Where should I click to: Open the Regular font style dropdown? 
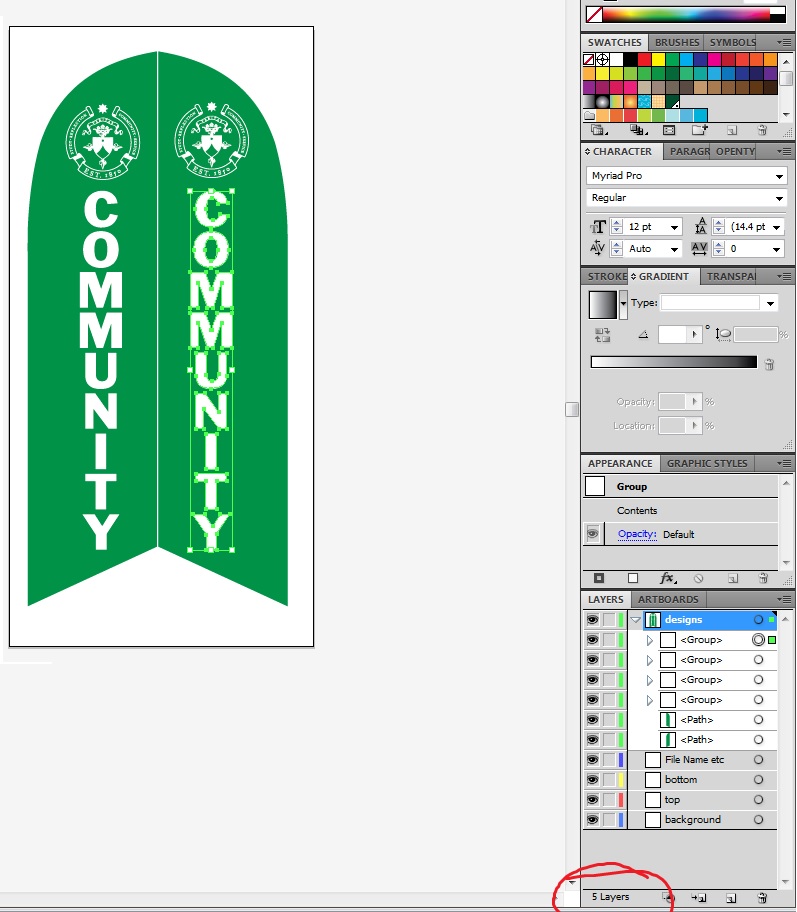click(779, 198)
